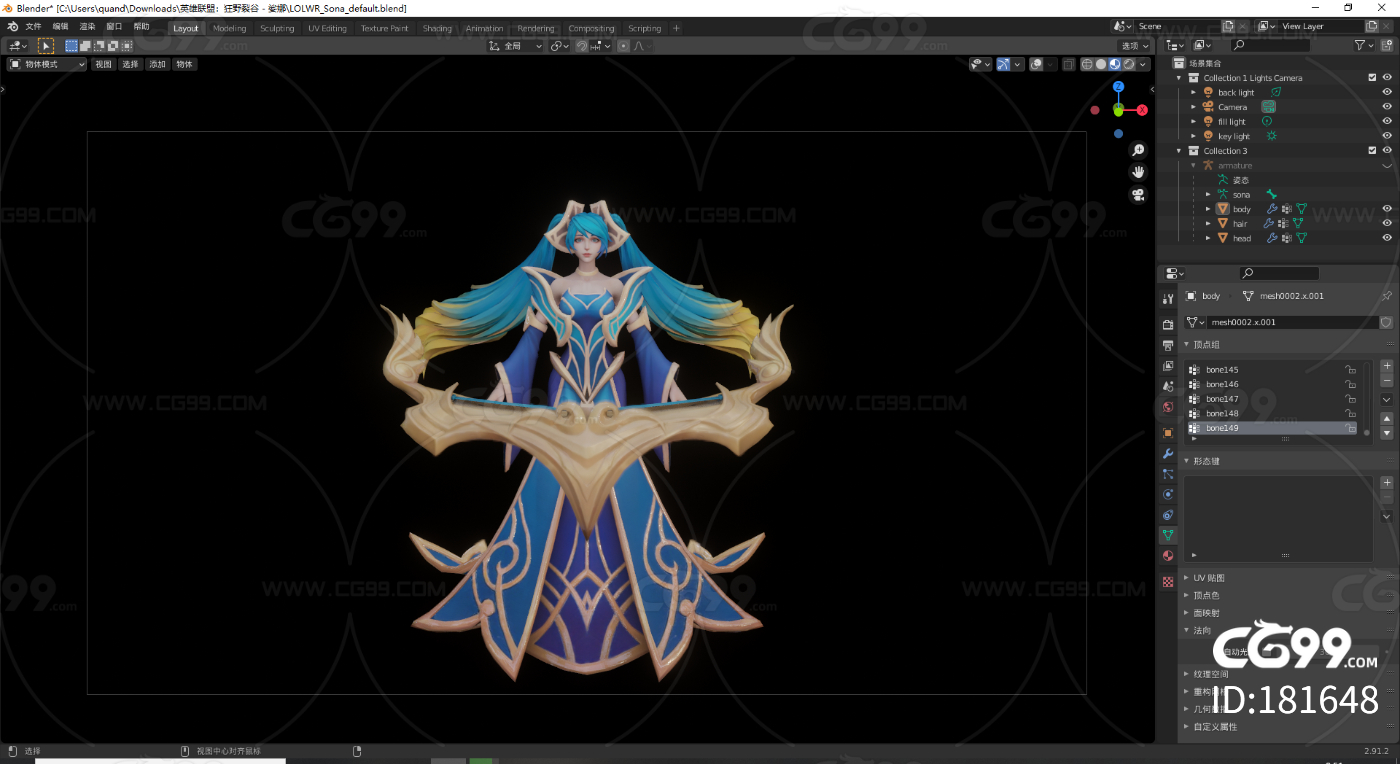1400x764 pixels.
Task: Open the outliner filter dropdown
Action: 1363,45
